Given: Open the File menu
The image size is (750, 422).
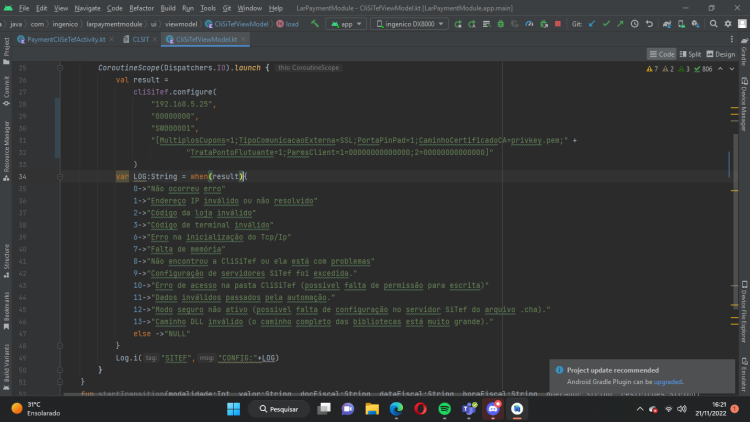Looking at the screenshot, I should 24,8.
